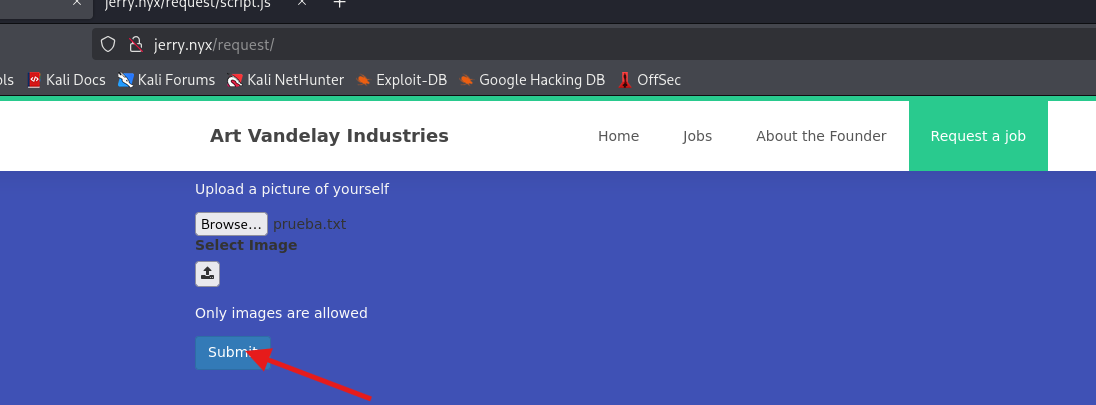Click the tracking protection shield icon
This screenshot has height=405, width=1096.
click(x=110, y=44)
